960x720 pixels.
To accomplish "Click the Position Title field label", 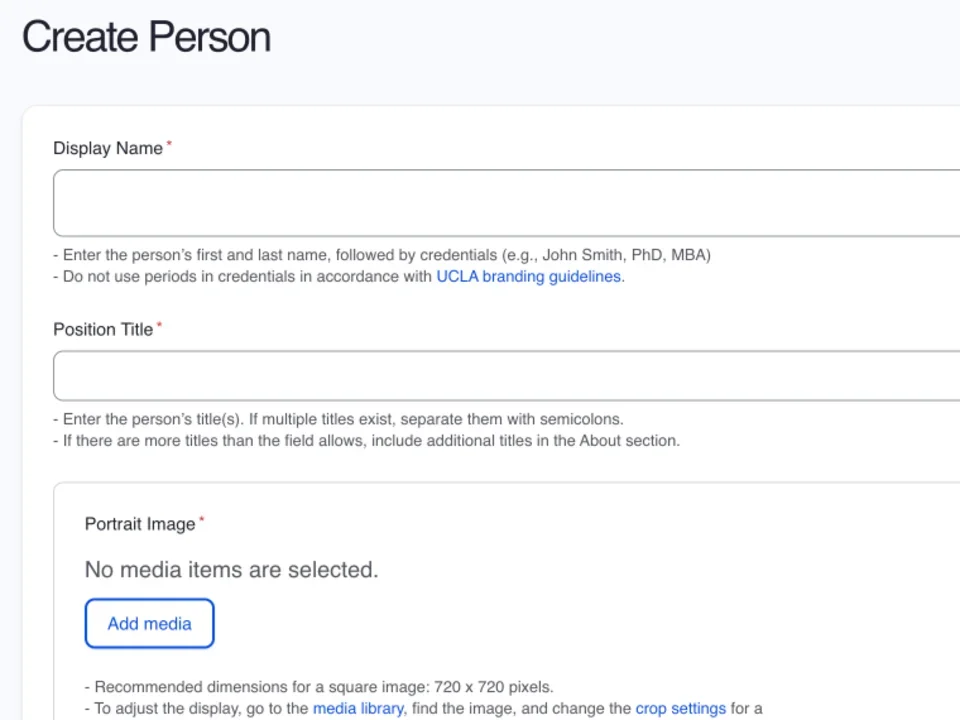I will click(103, 329).
